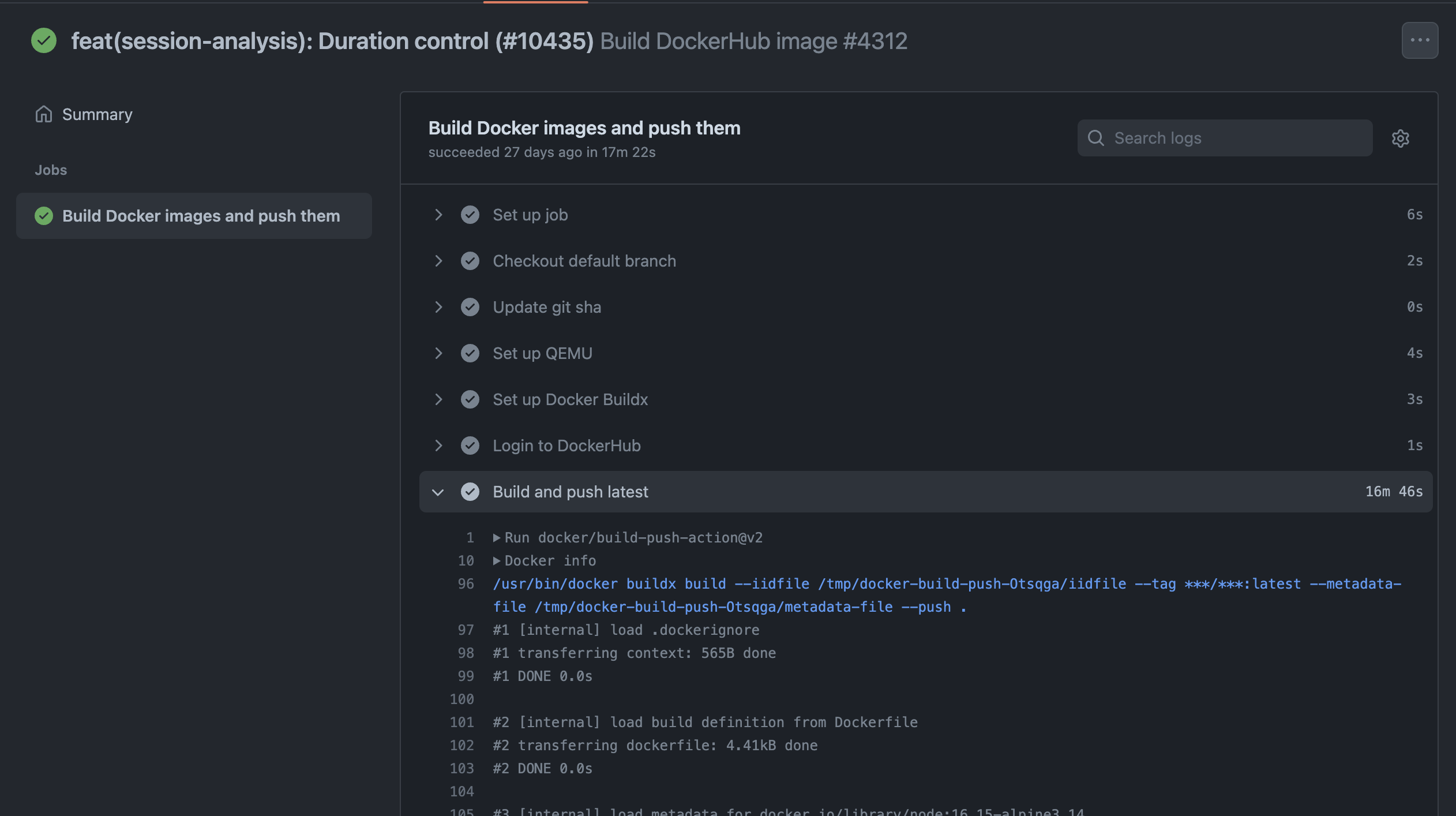
Task: Open the log display settings gear
Action: point(1401,138)
